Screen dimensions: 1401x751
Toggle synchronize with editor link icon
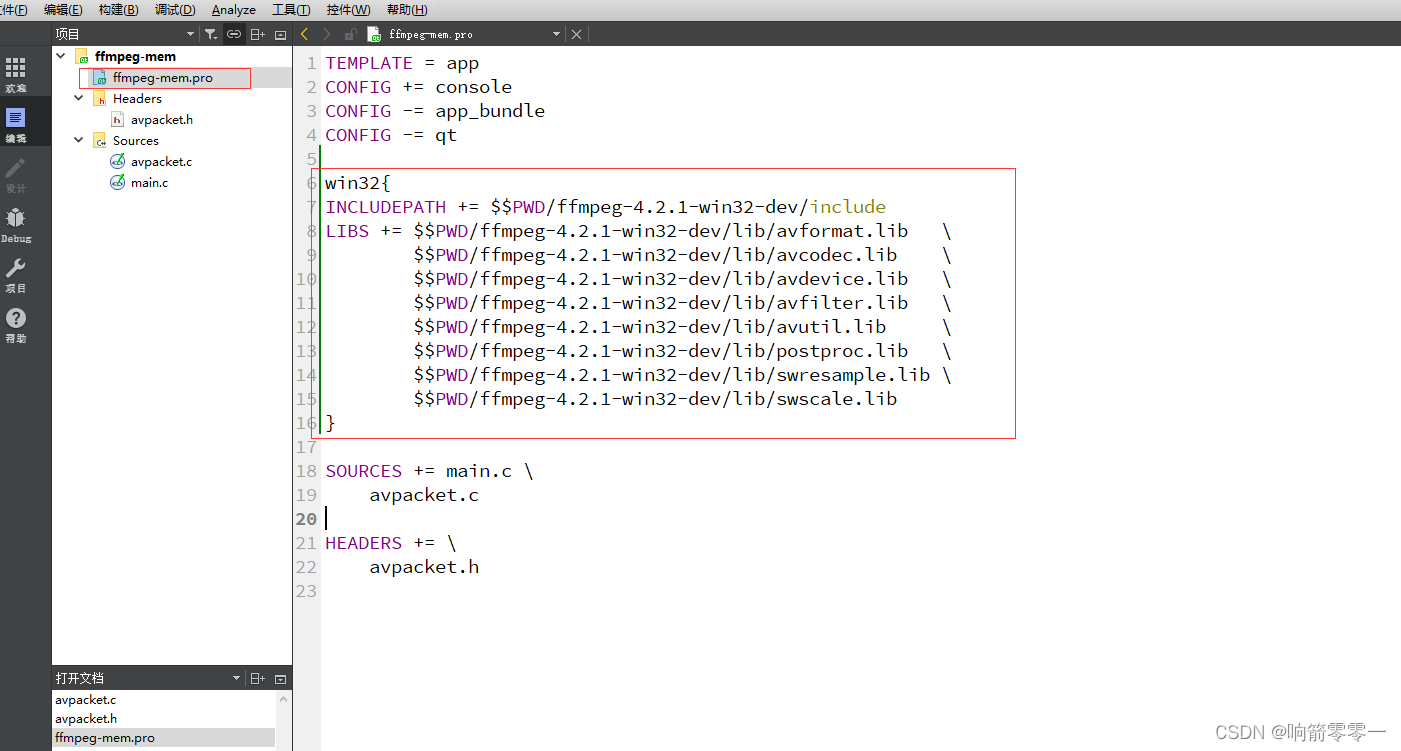(x=234, y=34)
